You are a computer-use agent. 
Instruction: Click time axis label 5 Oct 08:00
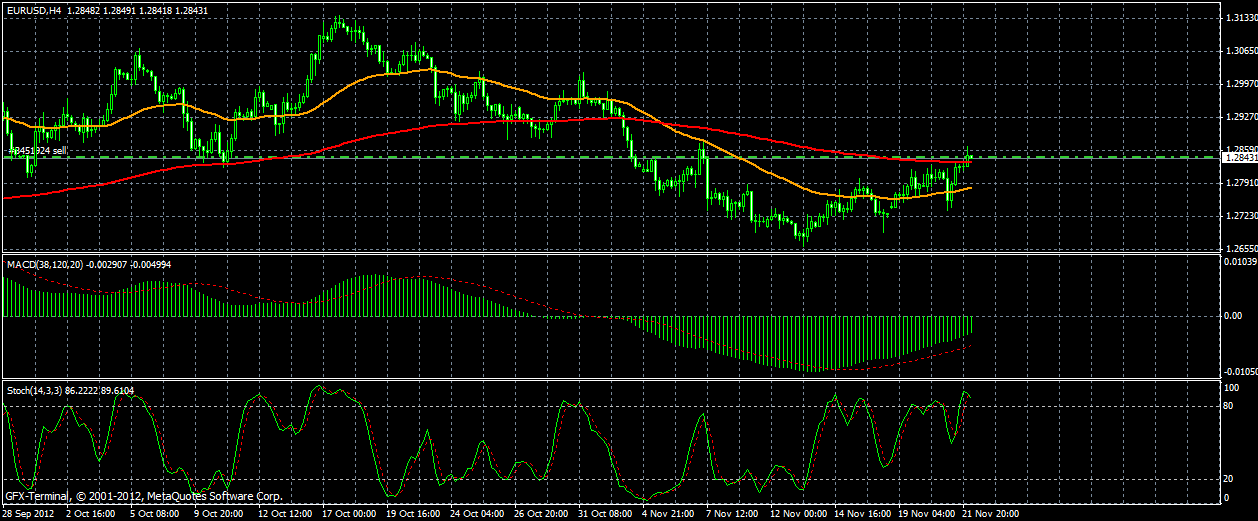coord(157,513)
